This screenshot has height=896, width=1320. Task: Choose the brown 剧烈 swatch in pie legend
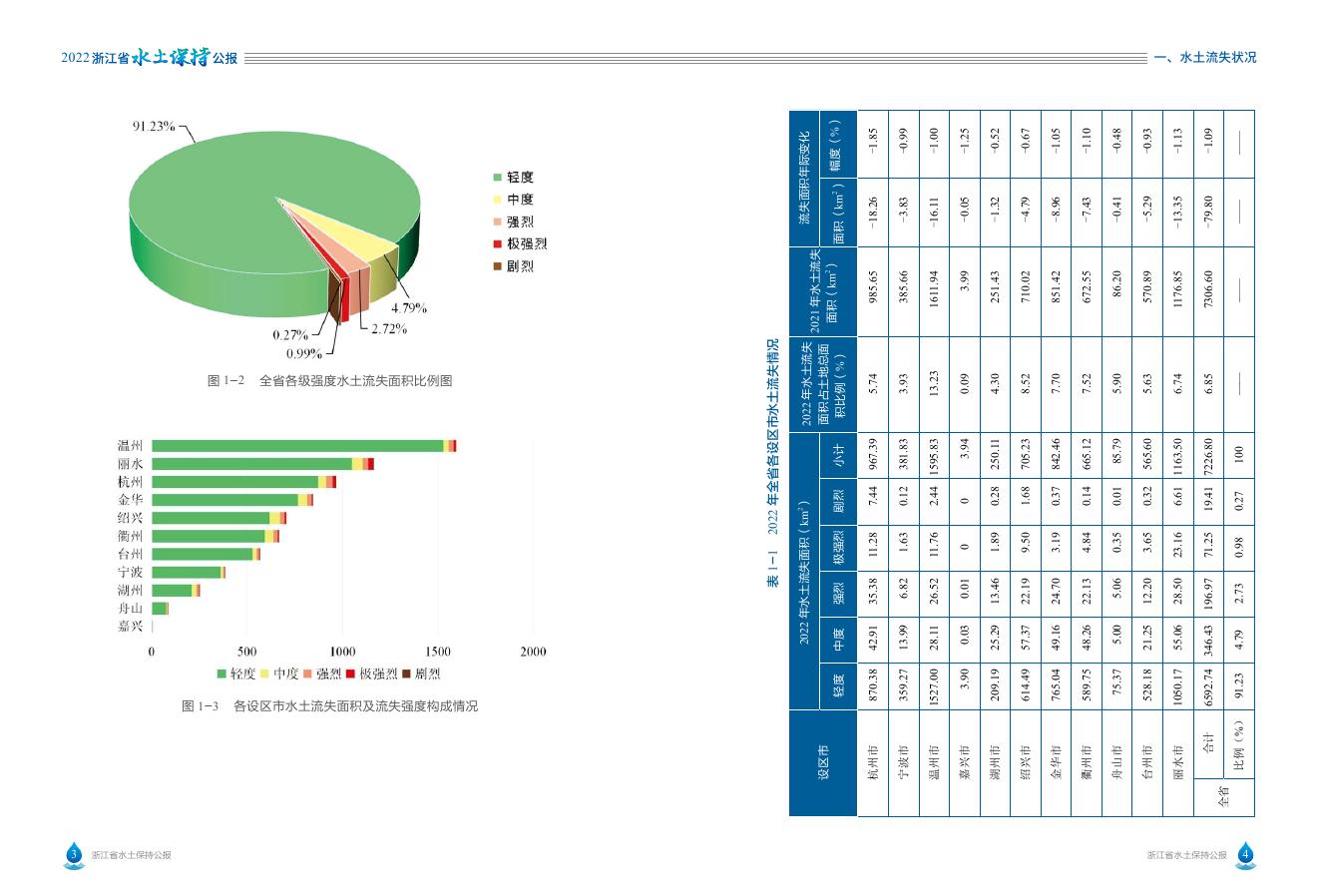click(496, 266)
